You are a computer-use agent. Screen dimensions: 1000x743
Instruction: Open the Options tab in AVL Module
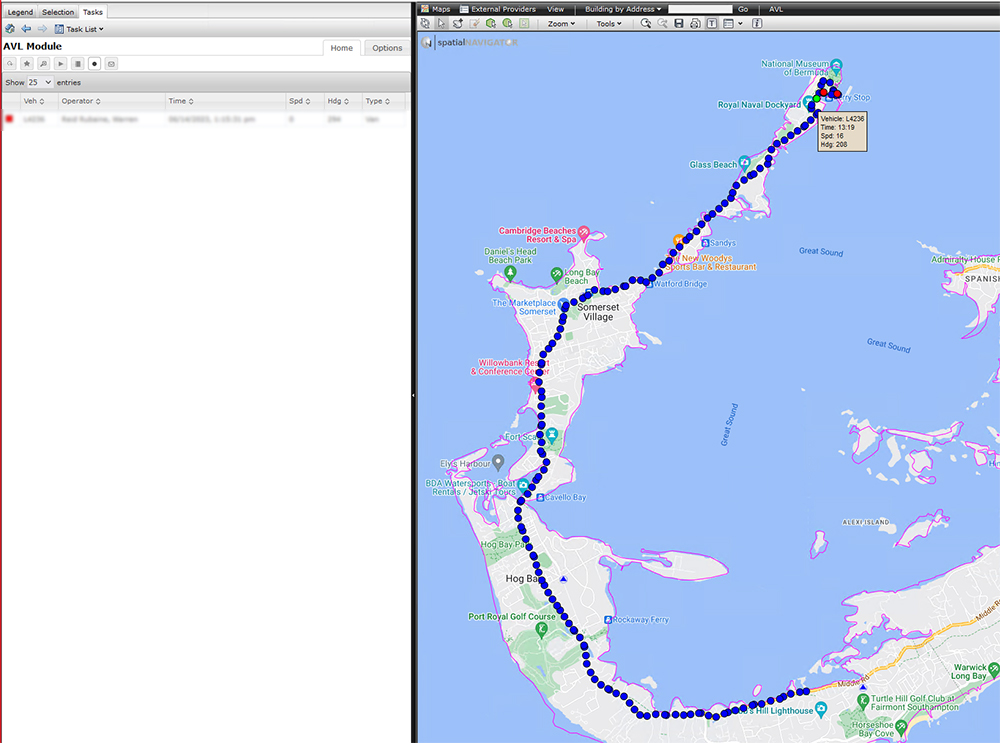tap(387, 48)
